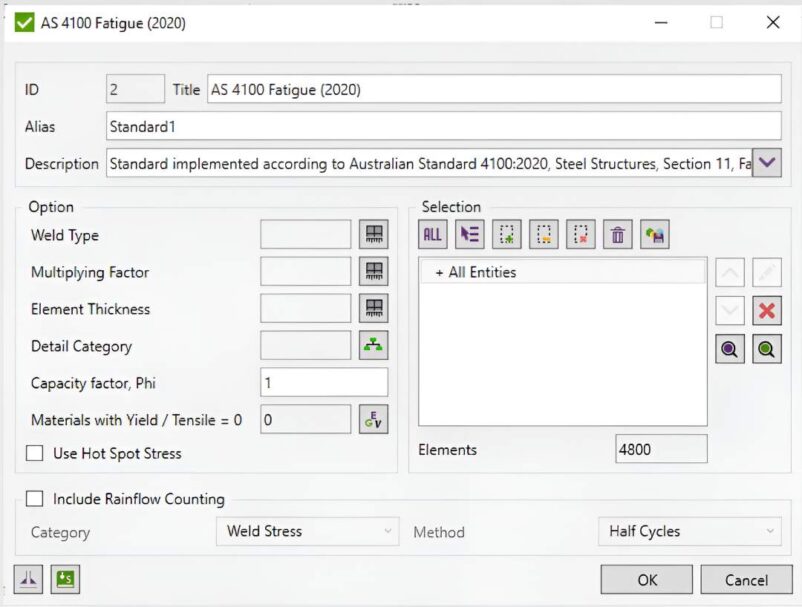Open the Method dropdown showing Half Cycles
This screenshot has height=607, width=802.
(688, 531)
